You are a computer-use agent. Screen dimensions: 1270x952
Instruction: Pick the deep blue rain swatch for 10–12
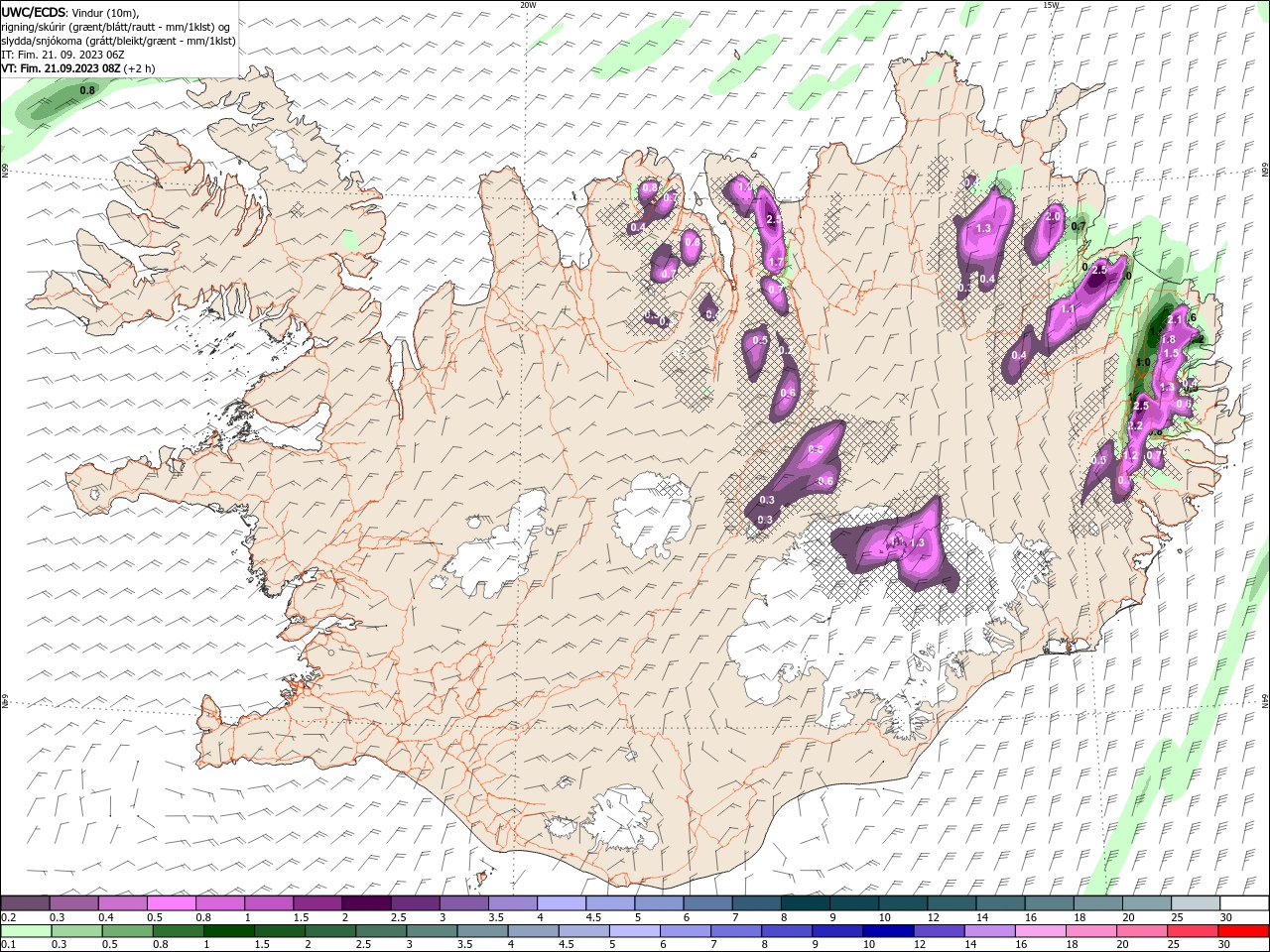888,930
